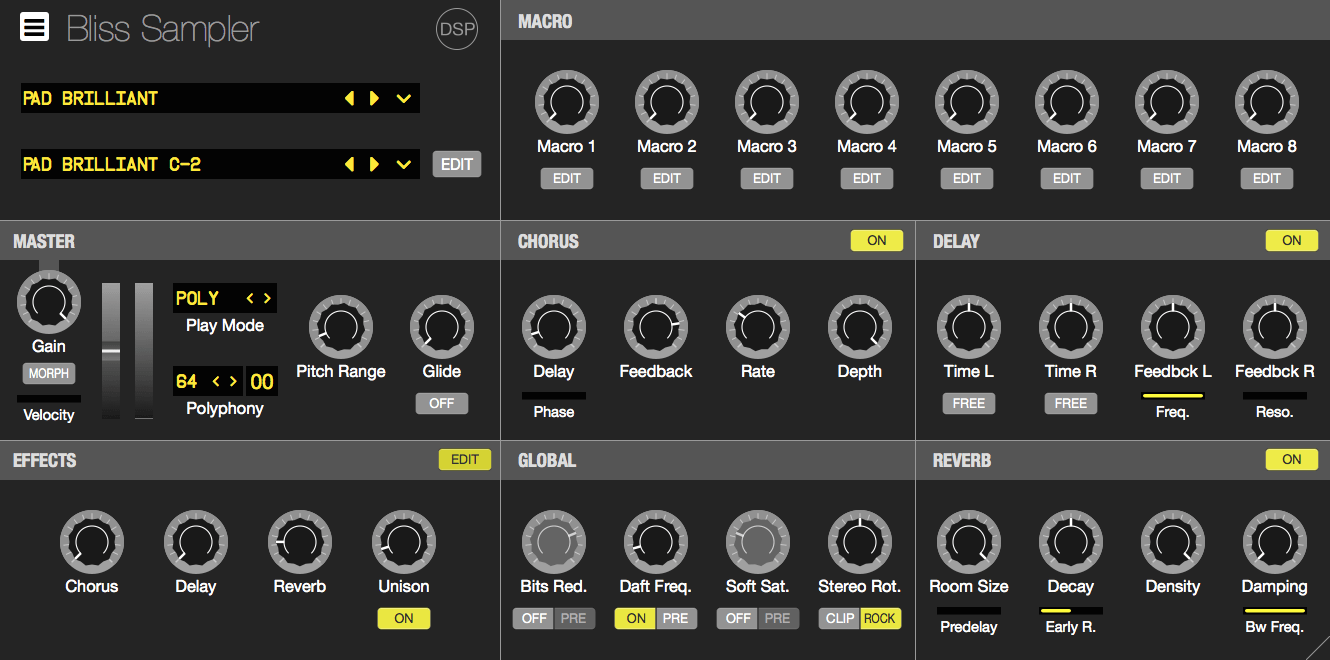Image resolution: width=1330 pixels, height=660 pixels.
Task: Click EDIT under Macro 1
Action: point(567,178)
